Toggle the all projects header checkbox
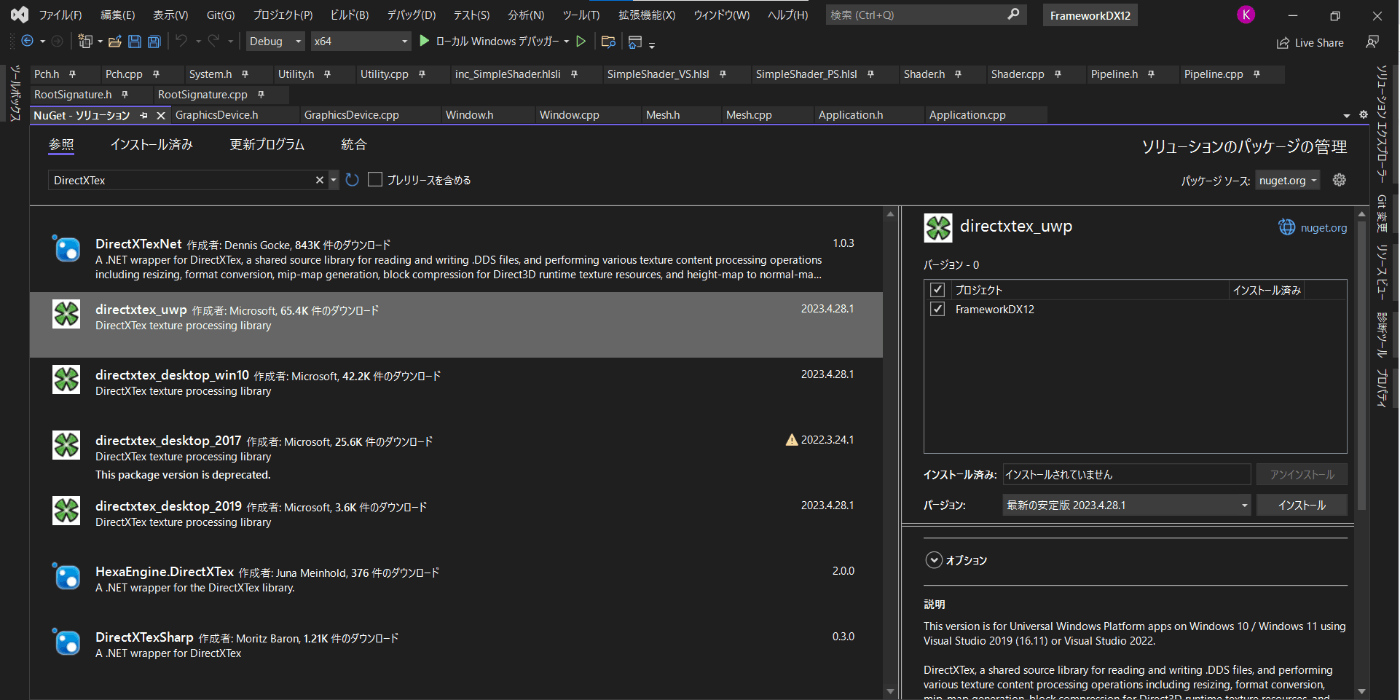Screen dimensions: 1400x700 tap(937, 290)
